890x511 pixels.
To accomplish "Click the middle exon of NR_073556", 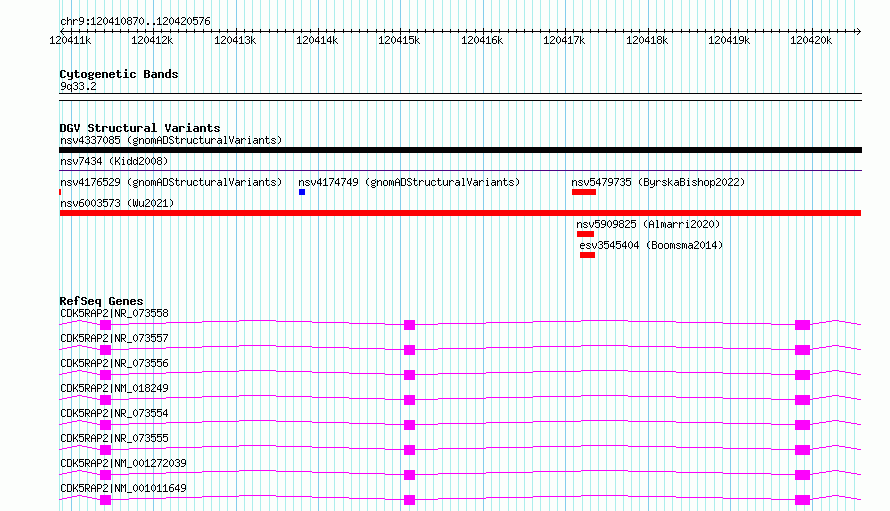I will [409, 375].
